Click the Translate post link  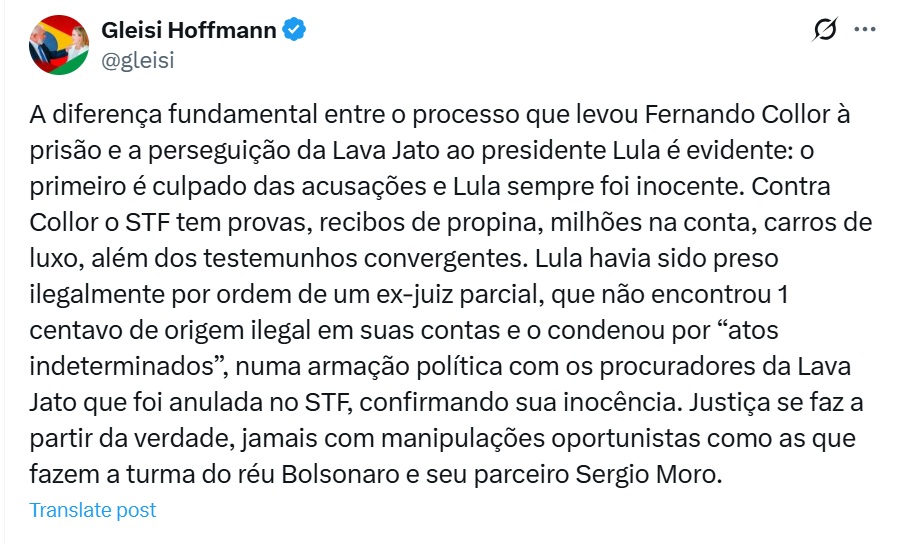tap(93, 510)
